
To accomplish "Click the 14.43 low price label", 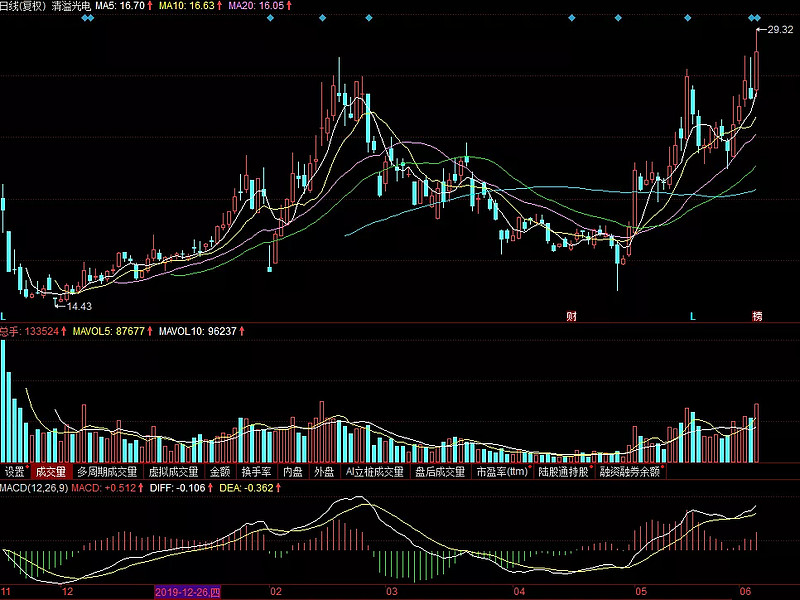I will tap(79, 306).
